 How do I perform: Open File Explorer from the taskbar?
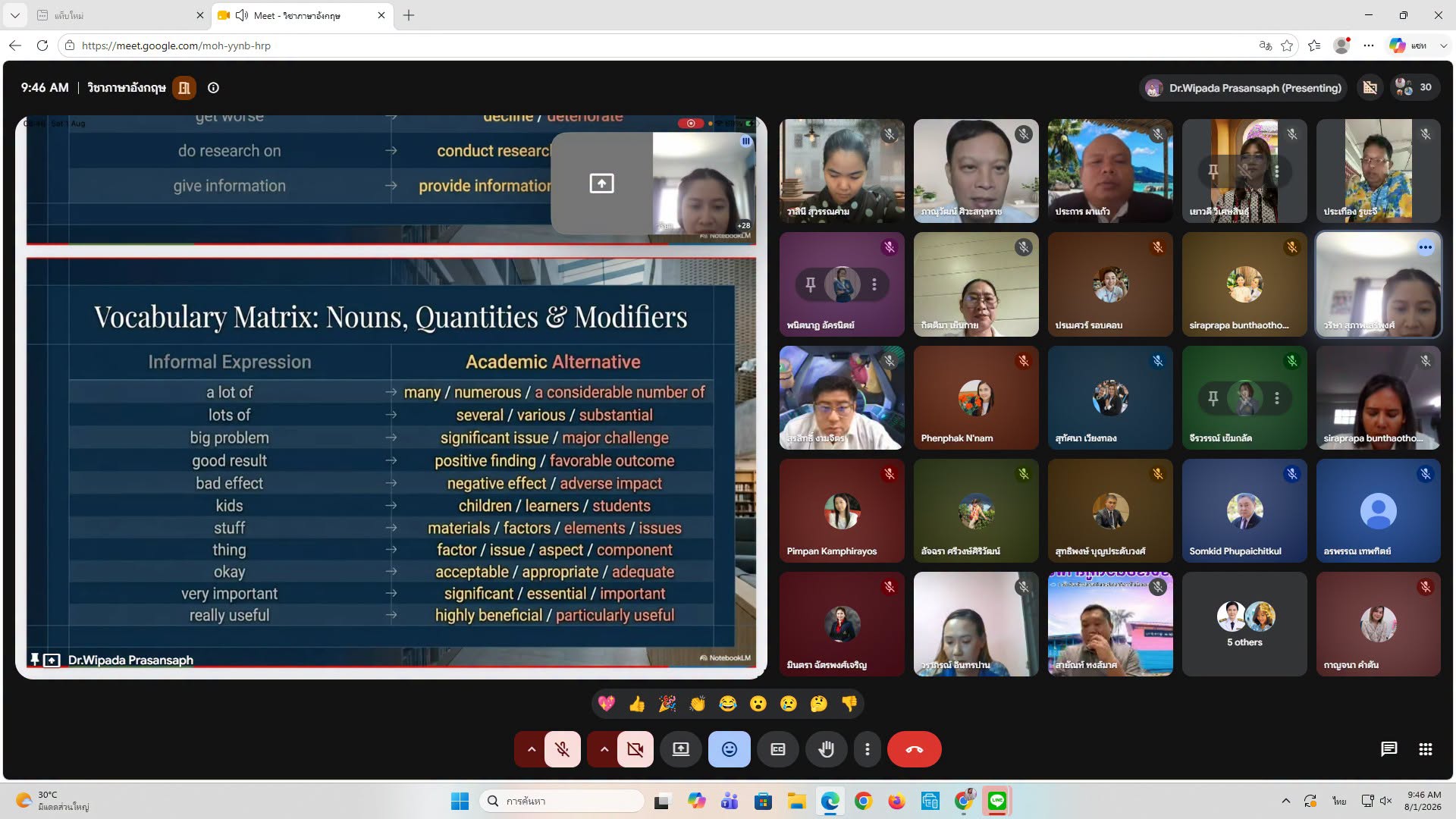point(796,801)
